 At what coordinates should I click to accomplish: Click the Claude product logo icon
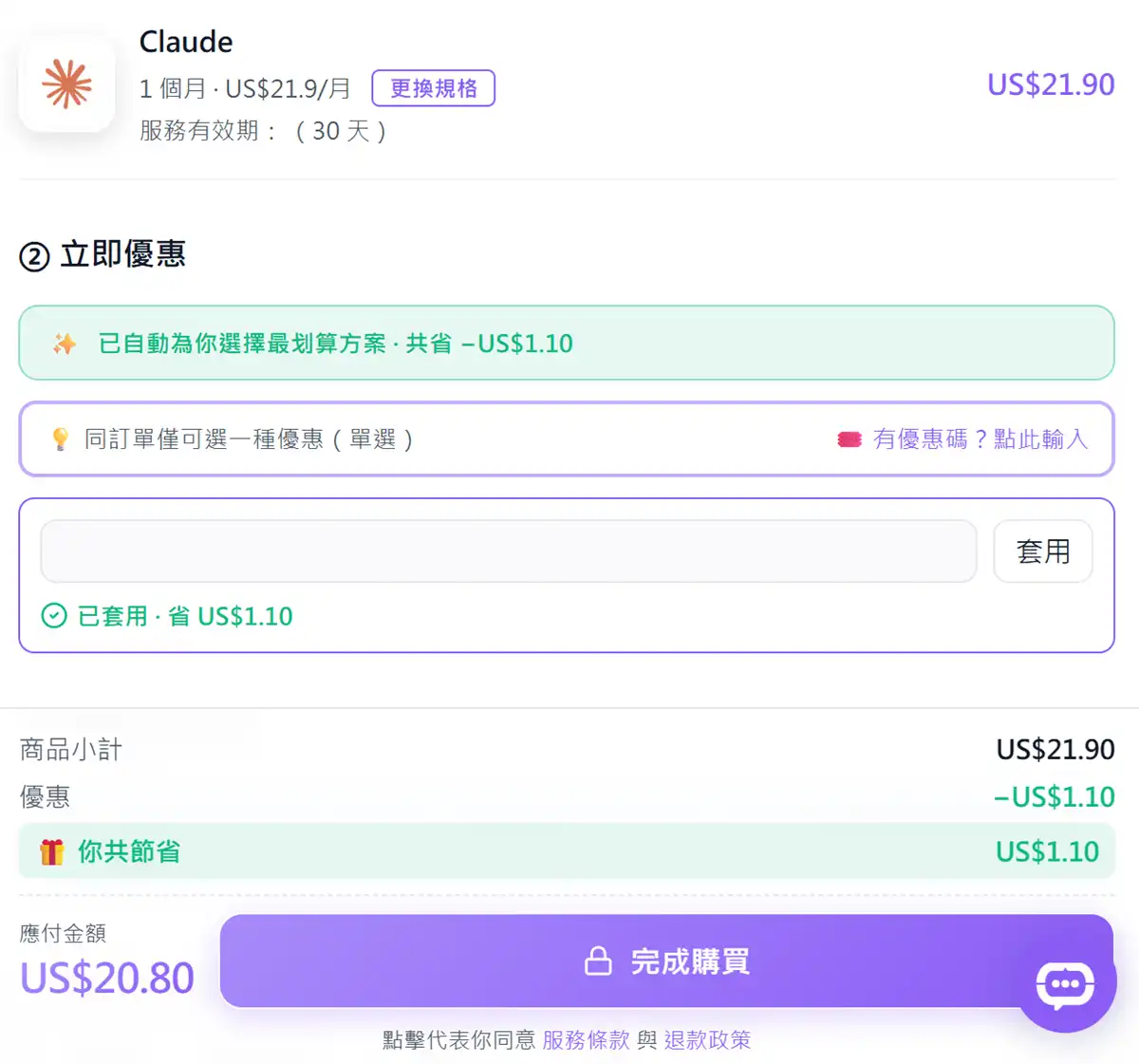[x=66, y=84]
